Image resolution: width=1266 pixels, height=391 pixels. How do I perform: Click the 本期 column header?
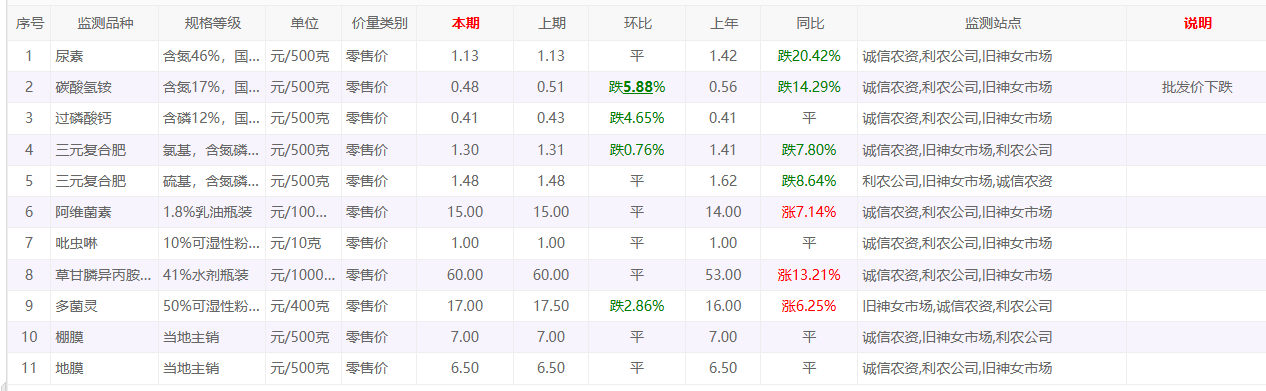coord(465,23)
